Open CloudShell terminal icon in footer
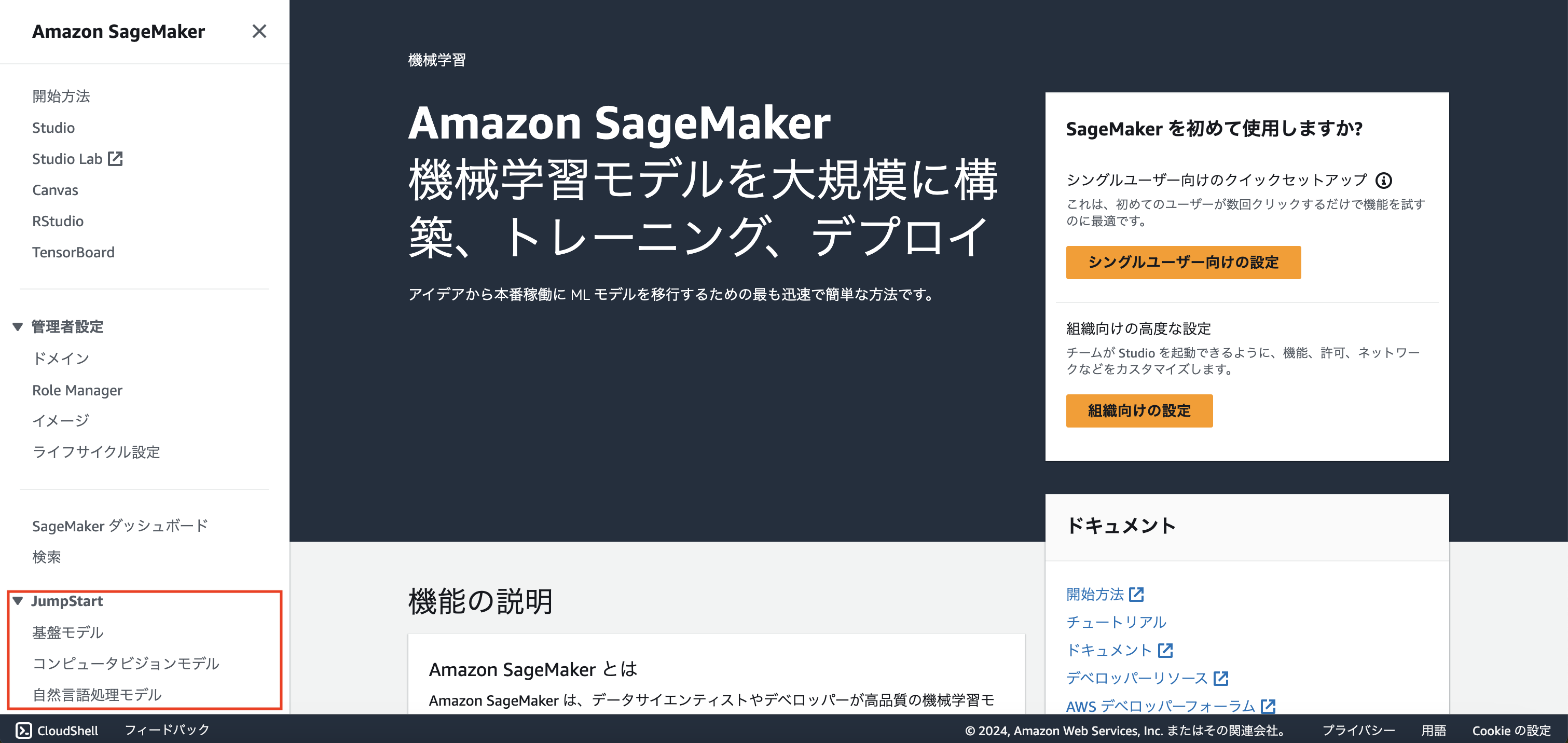1568x743 pixels. tap(23, 730)
